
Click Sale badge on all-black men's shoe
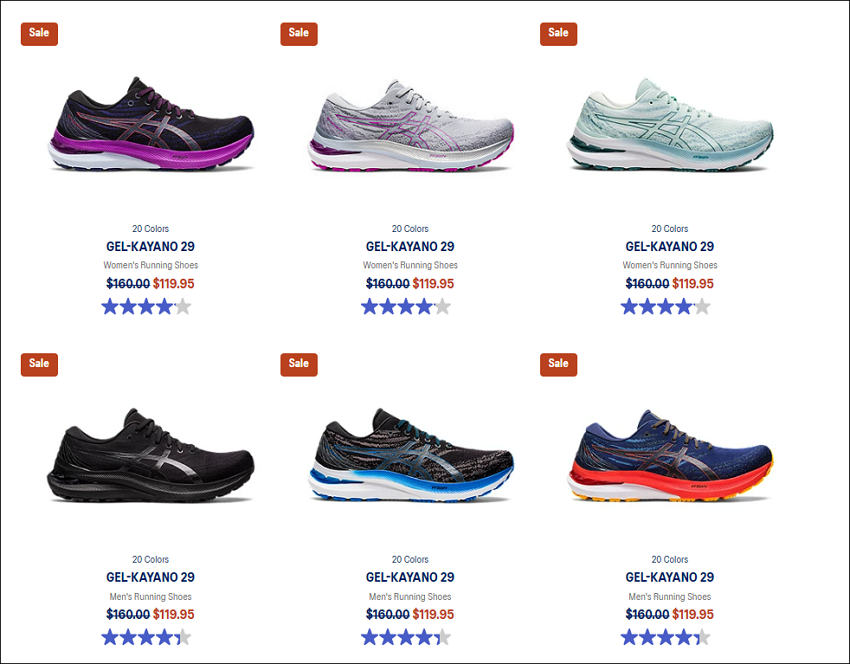coord(39,364)
